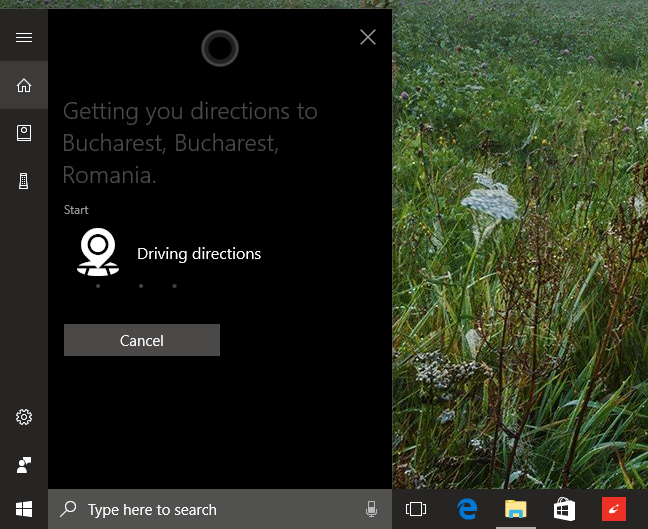Viewport: 648px width, 529px height.
Task: Activate the microphone in search box
Action: pos(371,509)
